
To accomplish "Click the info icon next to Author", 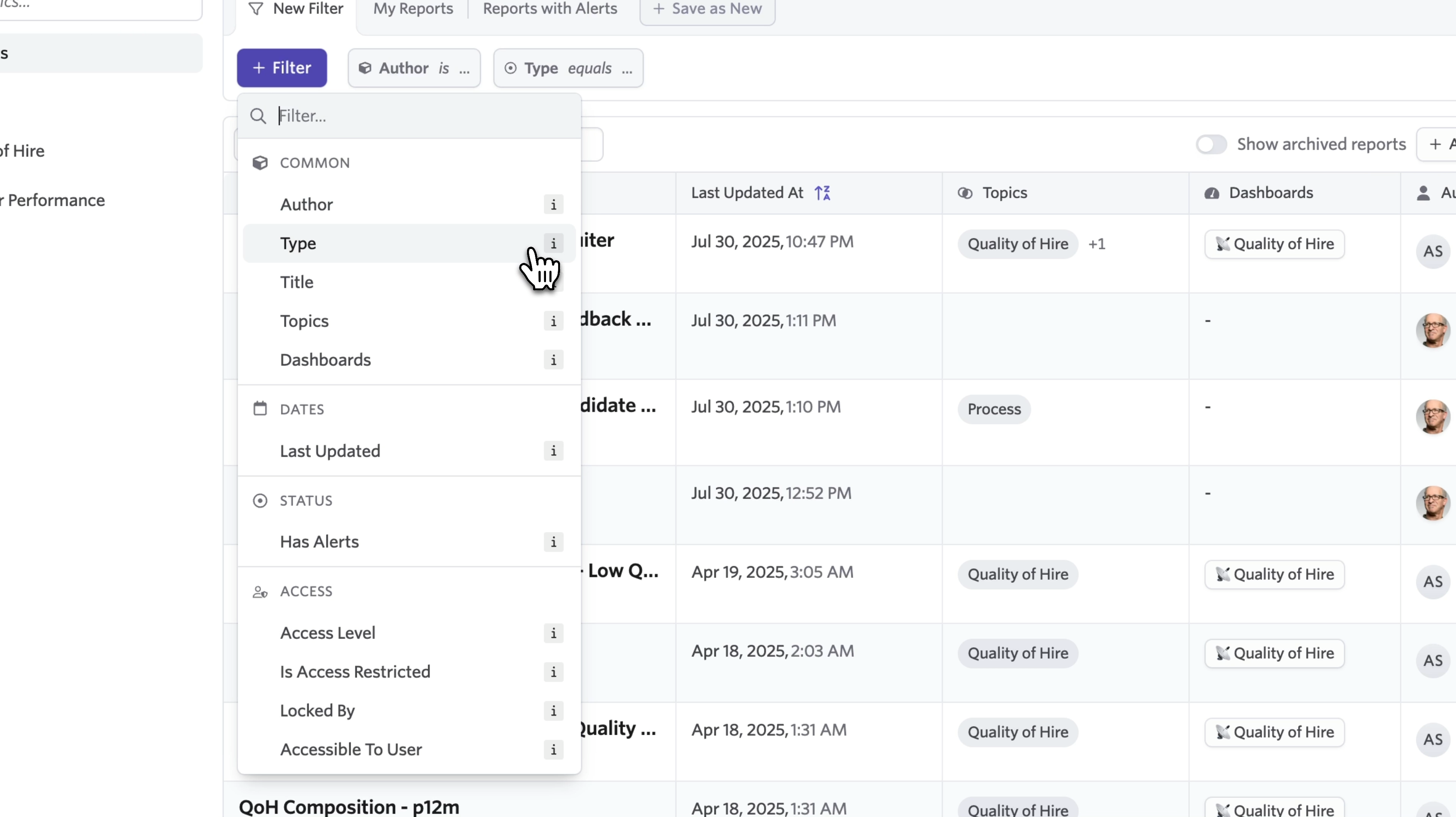I will (x=553, y=205).
